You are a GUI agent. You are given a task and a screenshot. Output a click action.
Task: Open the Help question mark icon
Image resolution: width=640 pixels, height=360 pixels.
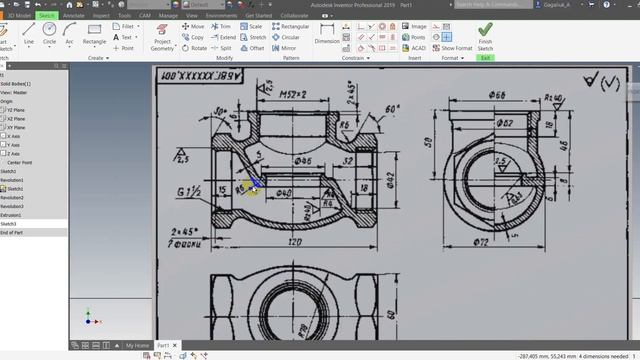point(607,4)
